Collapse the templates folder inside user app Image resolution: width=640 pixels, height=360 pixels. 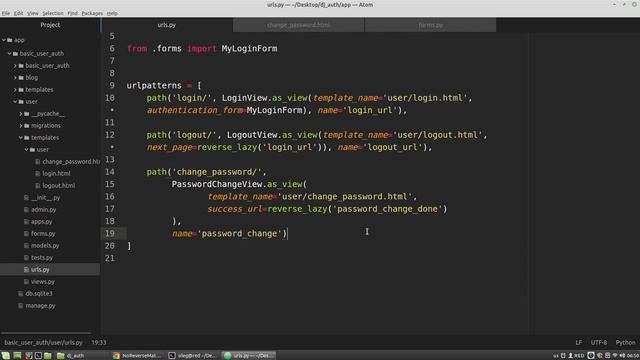pyautogui.click(x=21, y=138)
